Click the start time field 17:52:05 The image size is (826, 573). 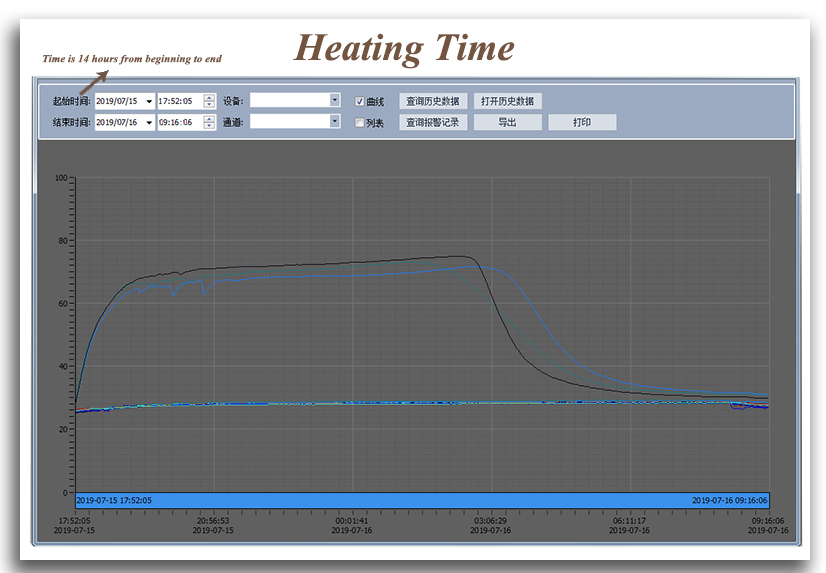tap(178, 101)
